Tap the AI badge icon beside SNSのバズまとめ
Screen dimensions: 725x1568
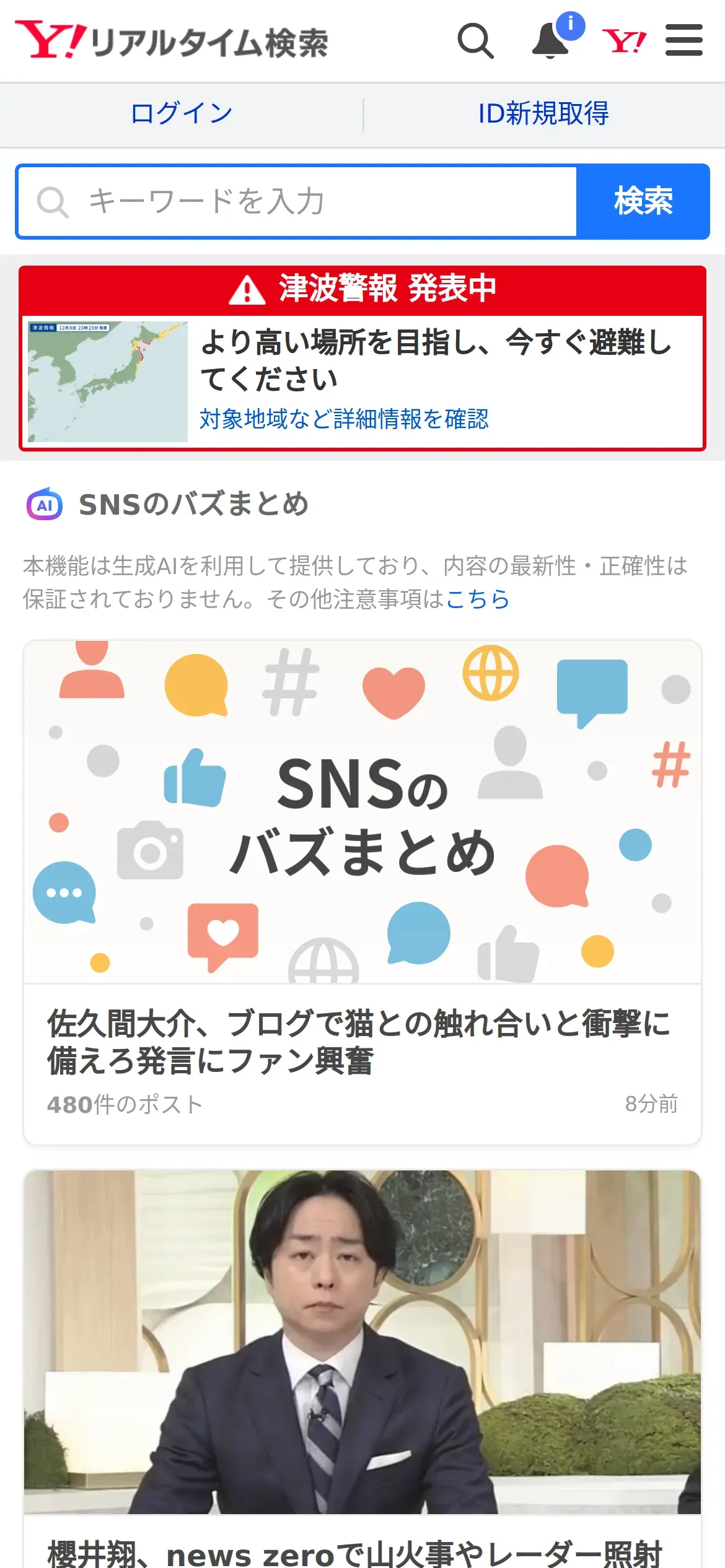[x=45, y=504]
